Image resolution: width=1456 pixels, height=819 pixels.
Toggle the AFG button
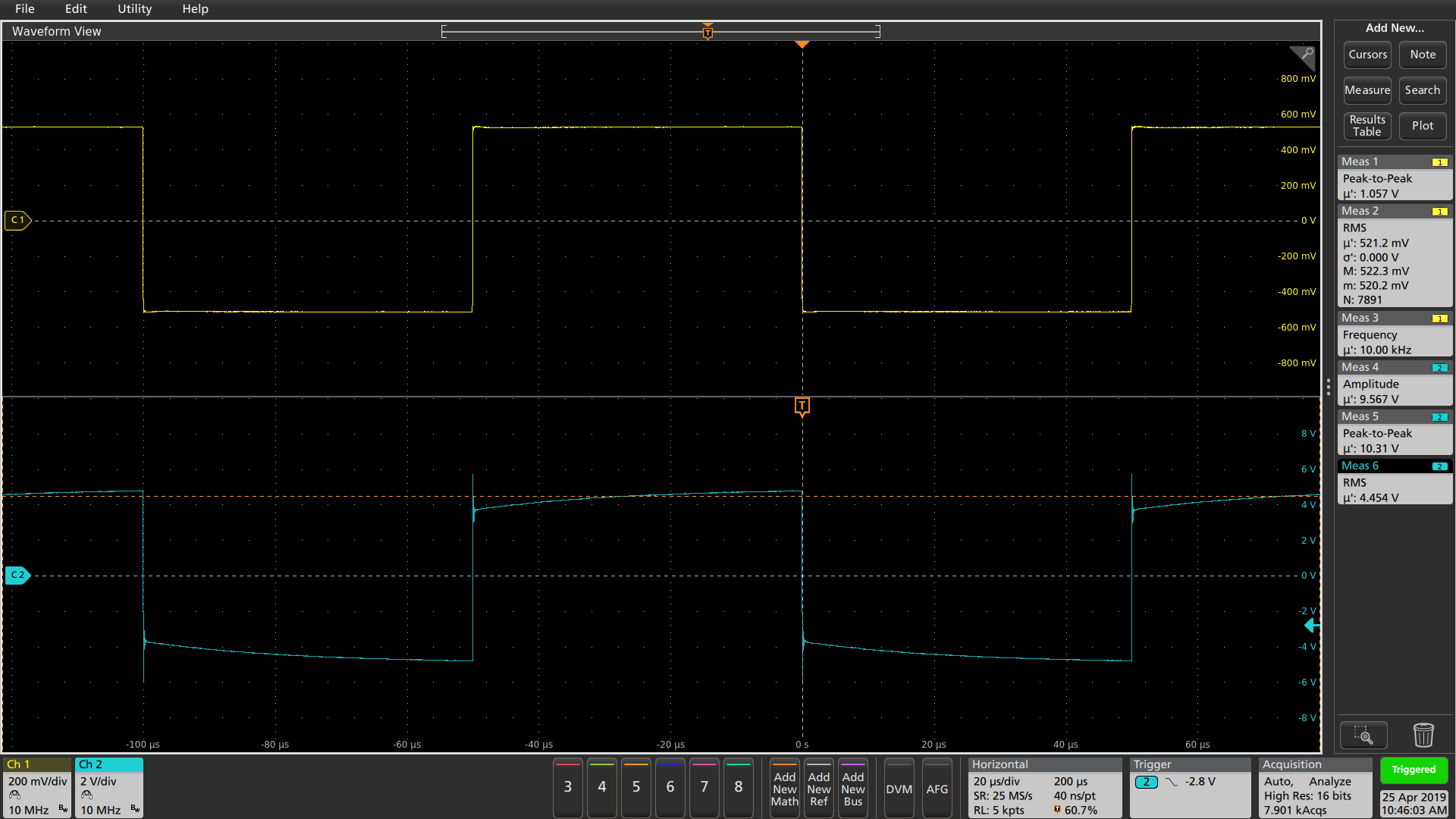(937, 787)
